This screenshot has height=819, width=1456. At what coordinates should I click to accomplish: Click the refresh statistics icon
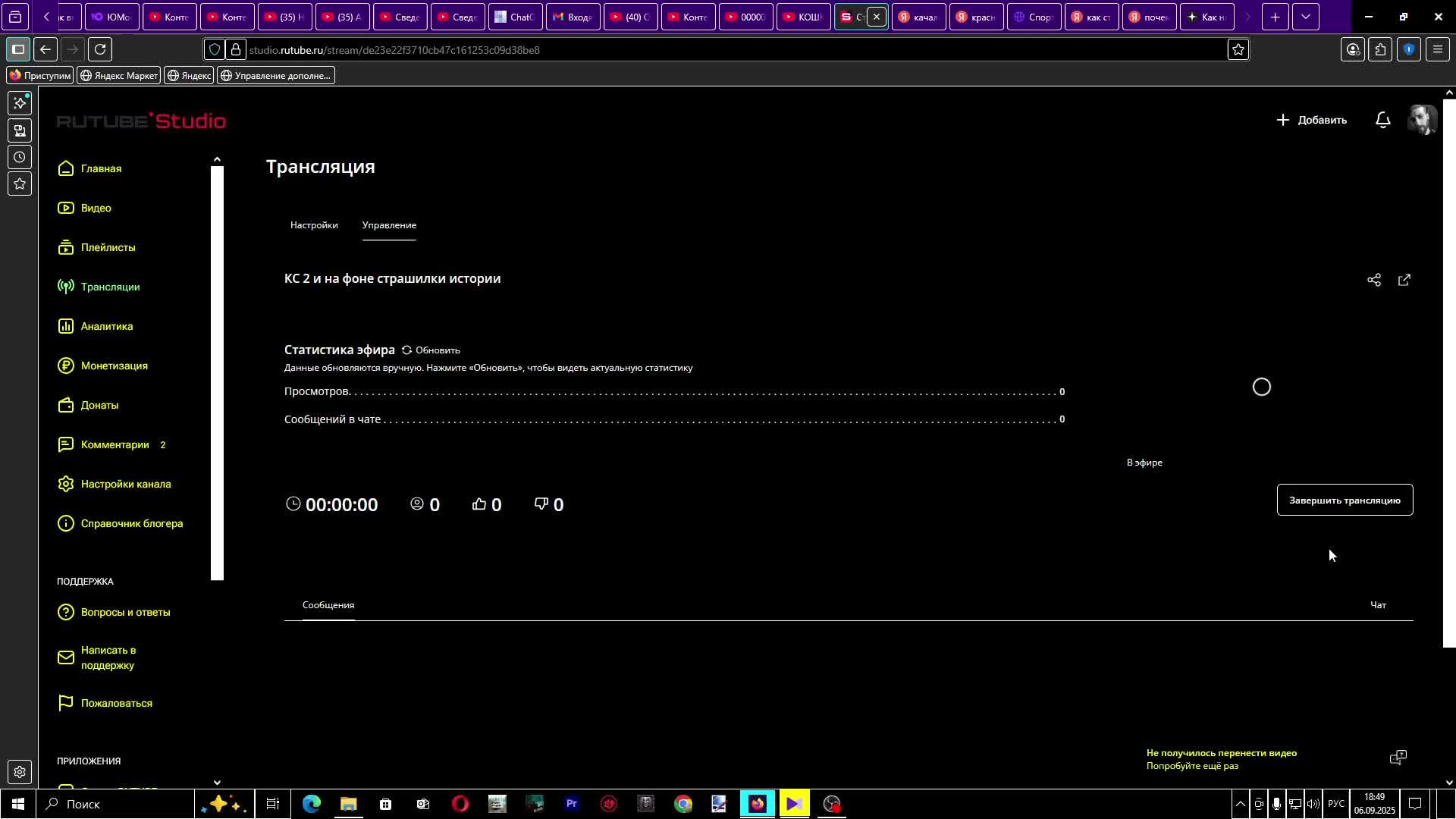click(x=406, y=350)
